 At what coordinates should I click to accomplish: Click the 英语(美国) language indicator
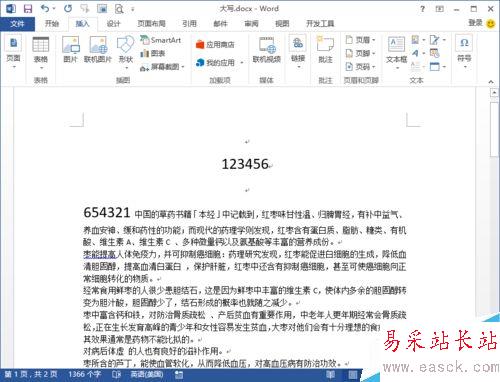pyautogui.click(x=147, y=375)
